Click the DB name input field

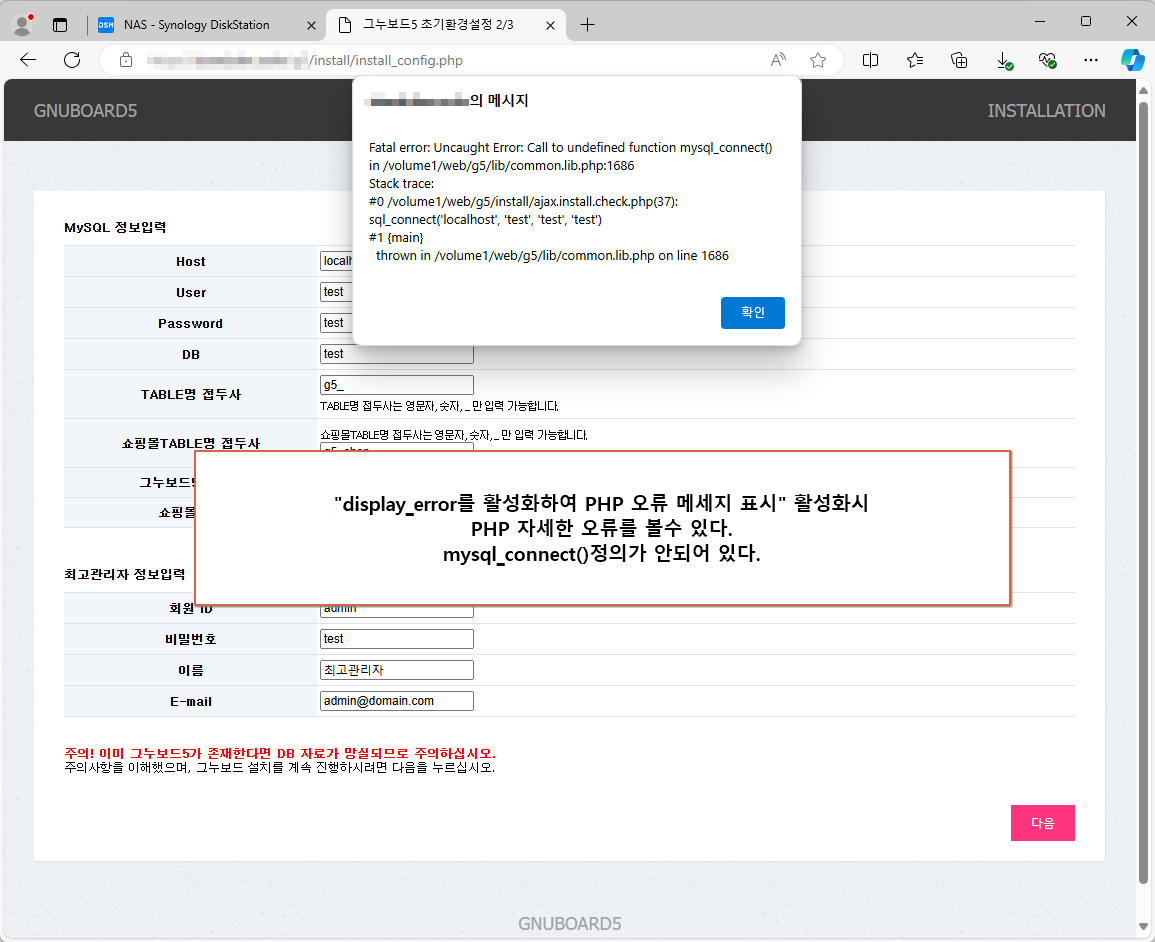(397, 354)
